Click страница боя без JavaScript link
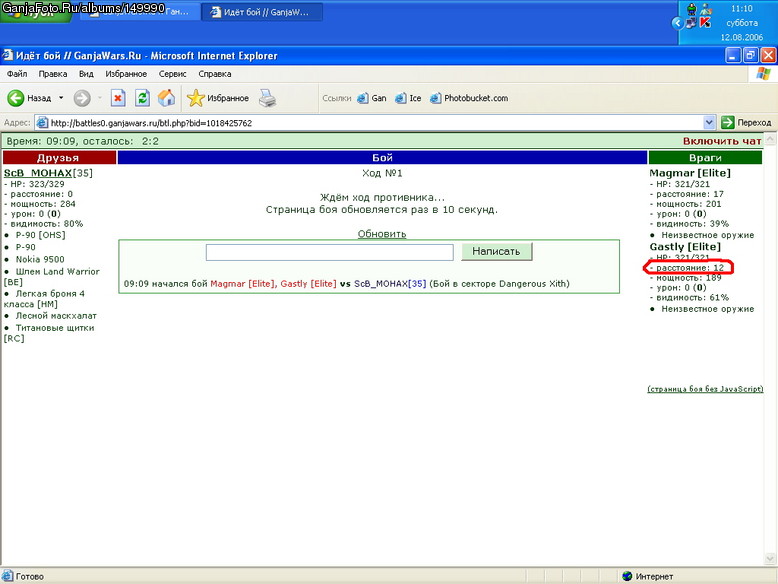Image resolution: width=778 pixels, height=584 pixels. tap(705, 389)
